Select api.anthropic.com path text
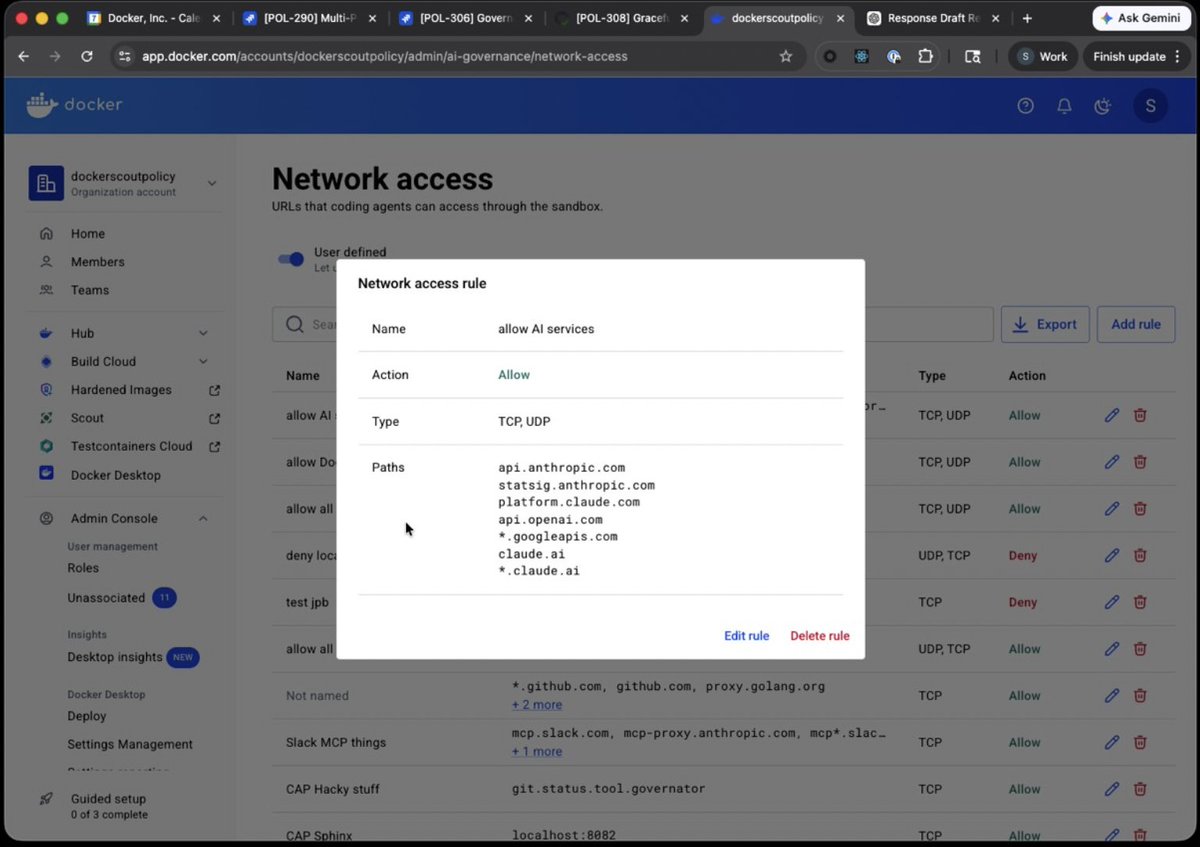Image resolution: width=1200 pixels, height=847 pixels. [561, 467]
